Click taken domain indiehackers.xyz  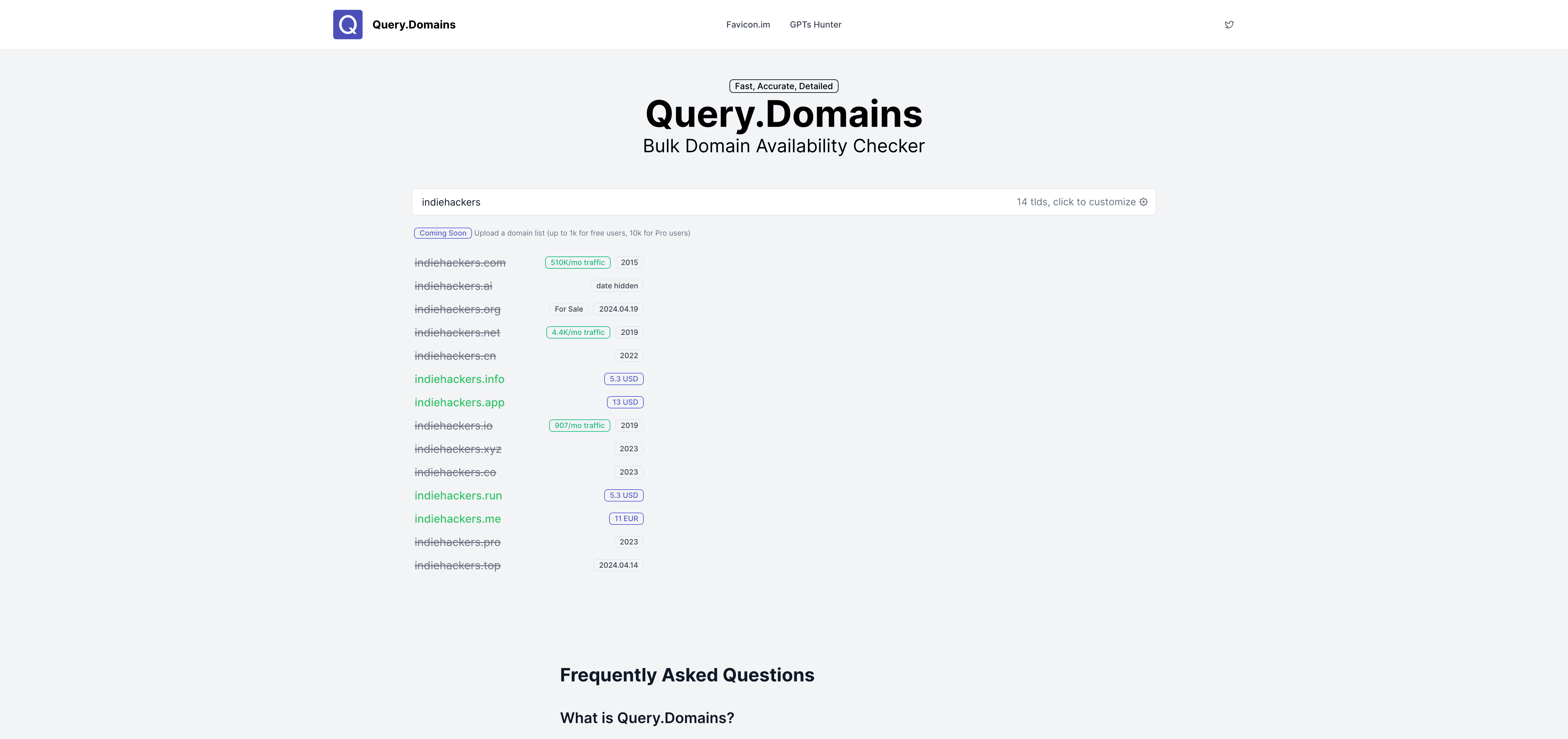pos(458,449)
